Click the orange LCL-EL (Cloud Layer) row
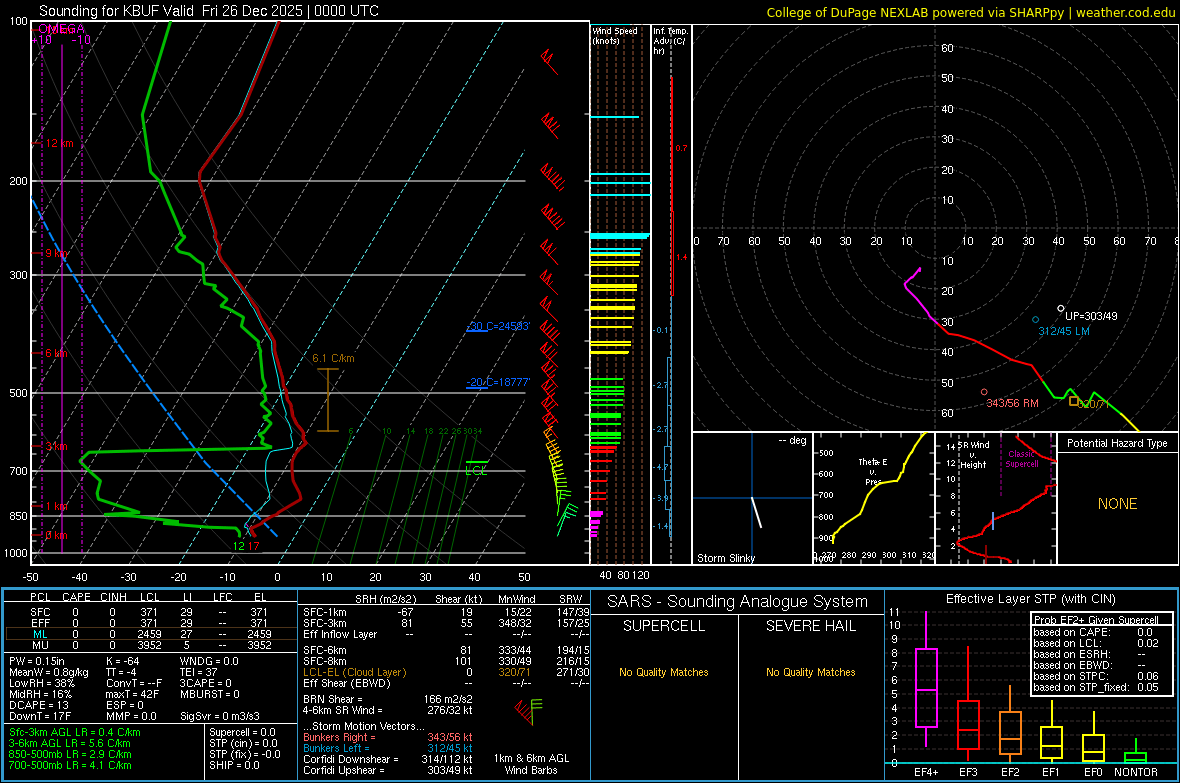Image resolution: width=1180 pixels, height=783 pixels. [446, 672]
